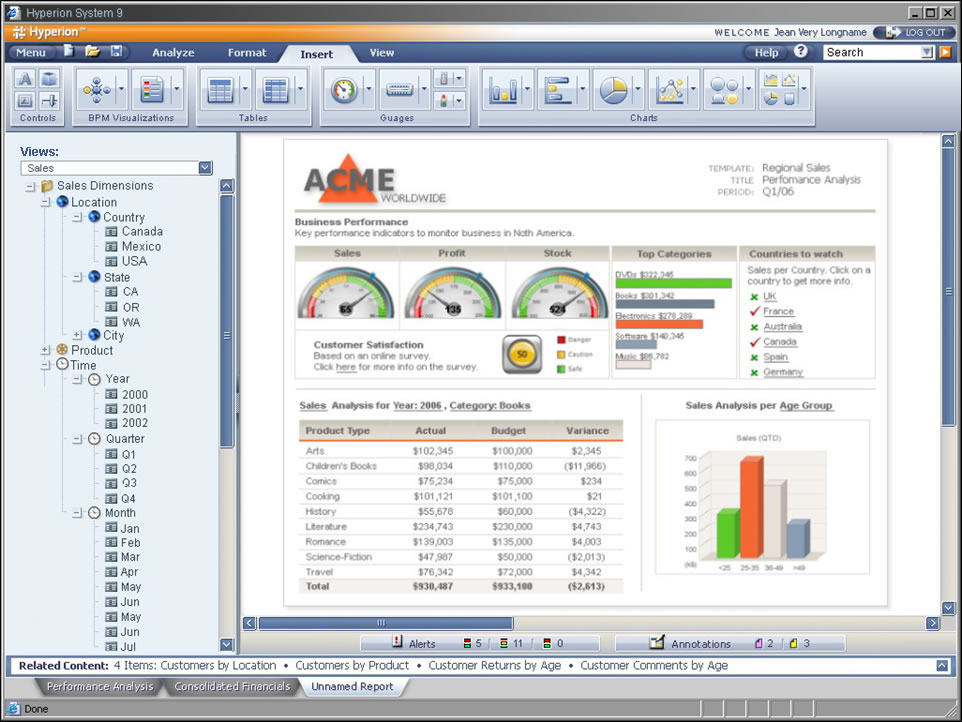Insert a bubble chart

(724, 90)
